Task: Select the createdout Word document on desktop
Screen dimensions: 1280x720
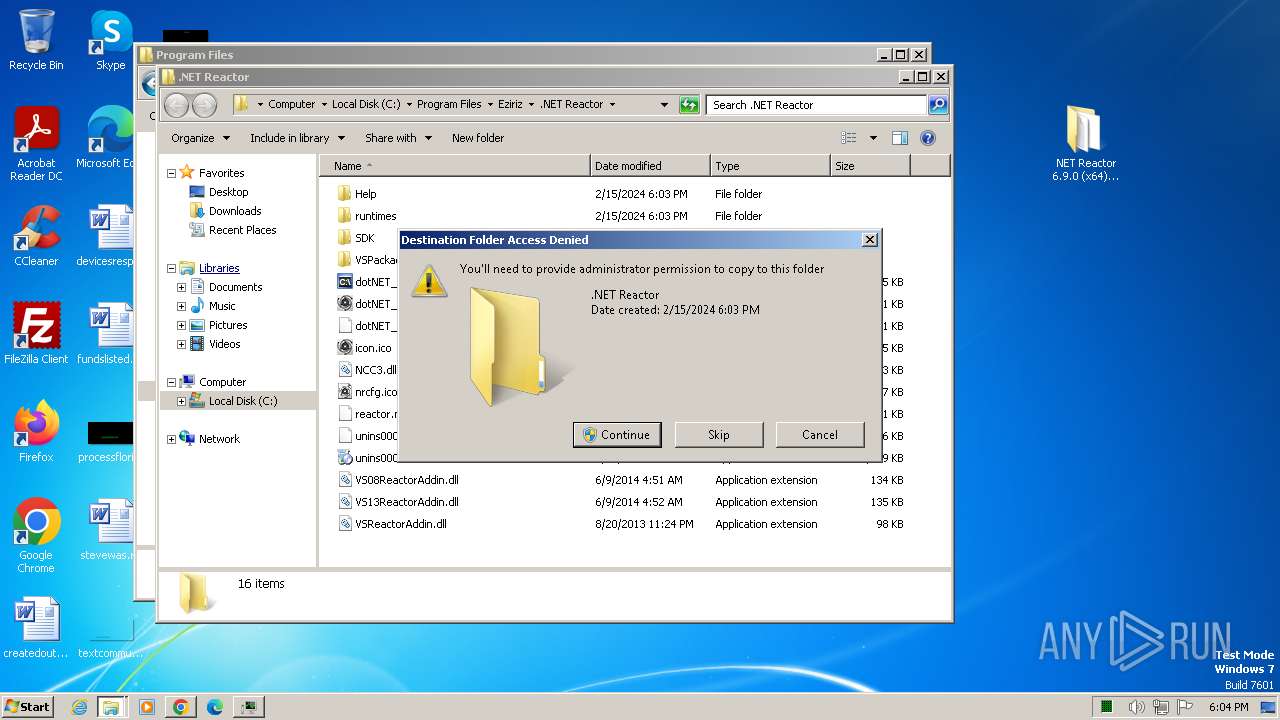Action: click(x=36, y=628)
